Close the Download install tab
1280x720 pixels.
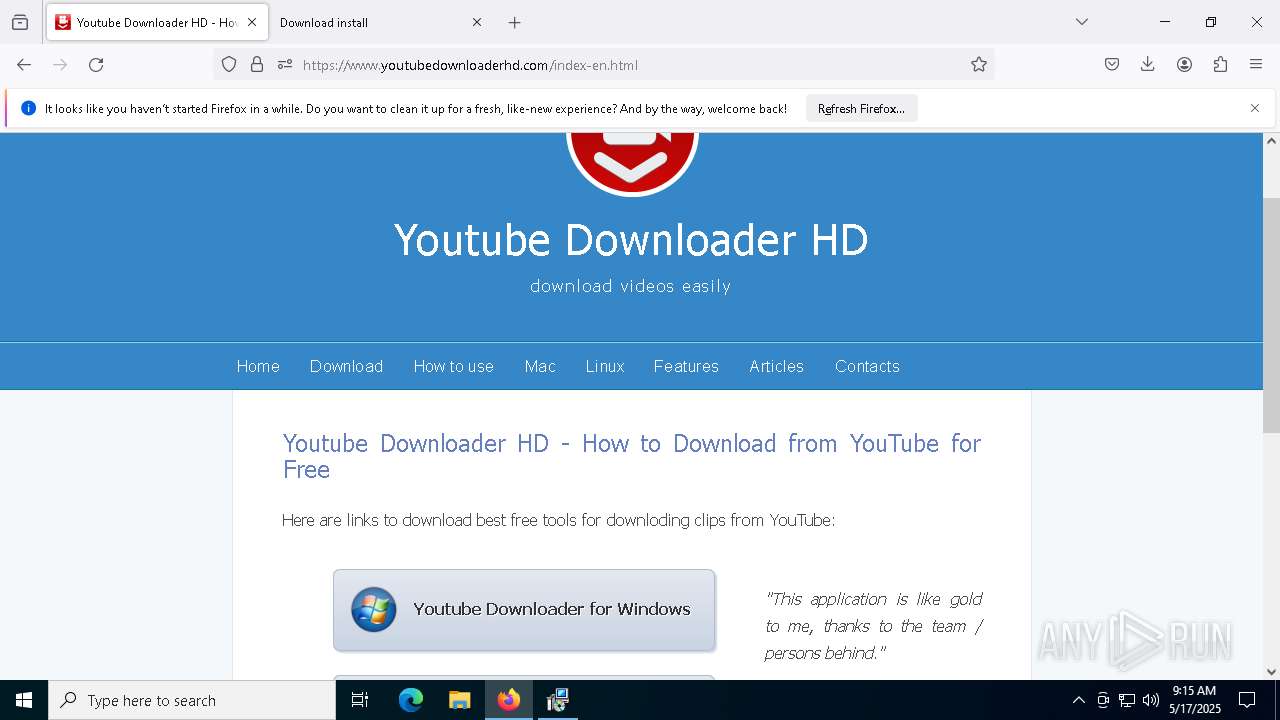(477, 22)
